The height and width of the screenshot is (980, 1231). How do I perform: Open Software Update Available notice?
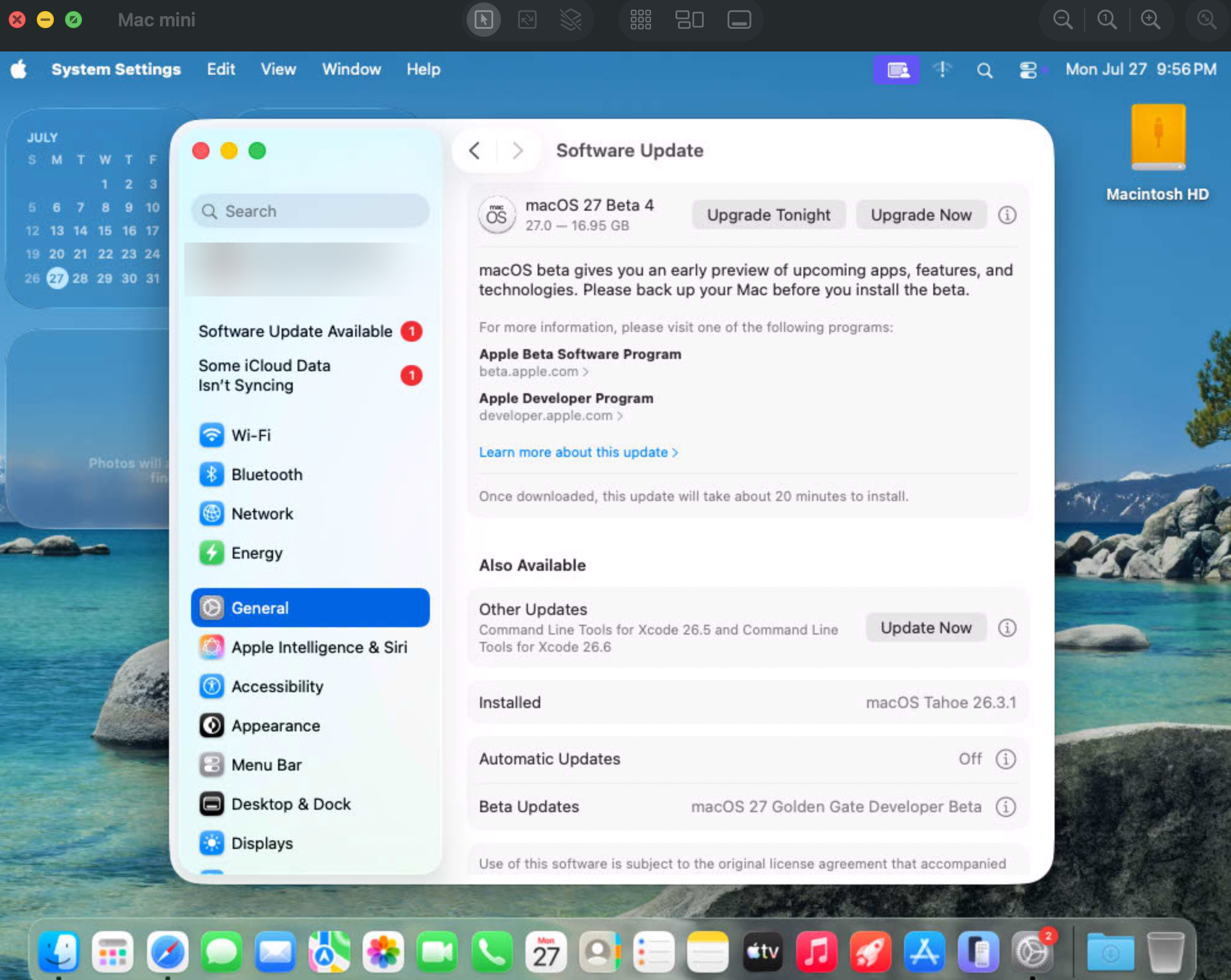click(310, 331)
